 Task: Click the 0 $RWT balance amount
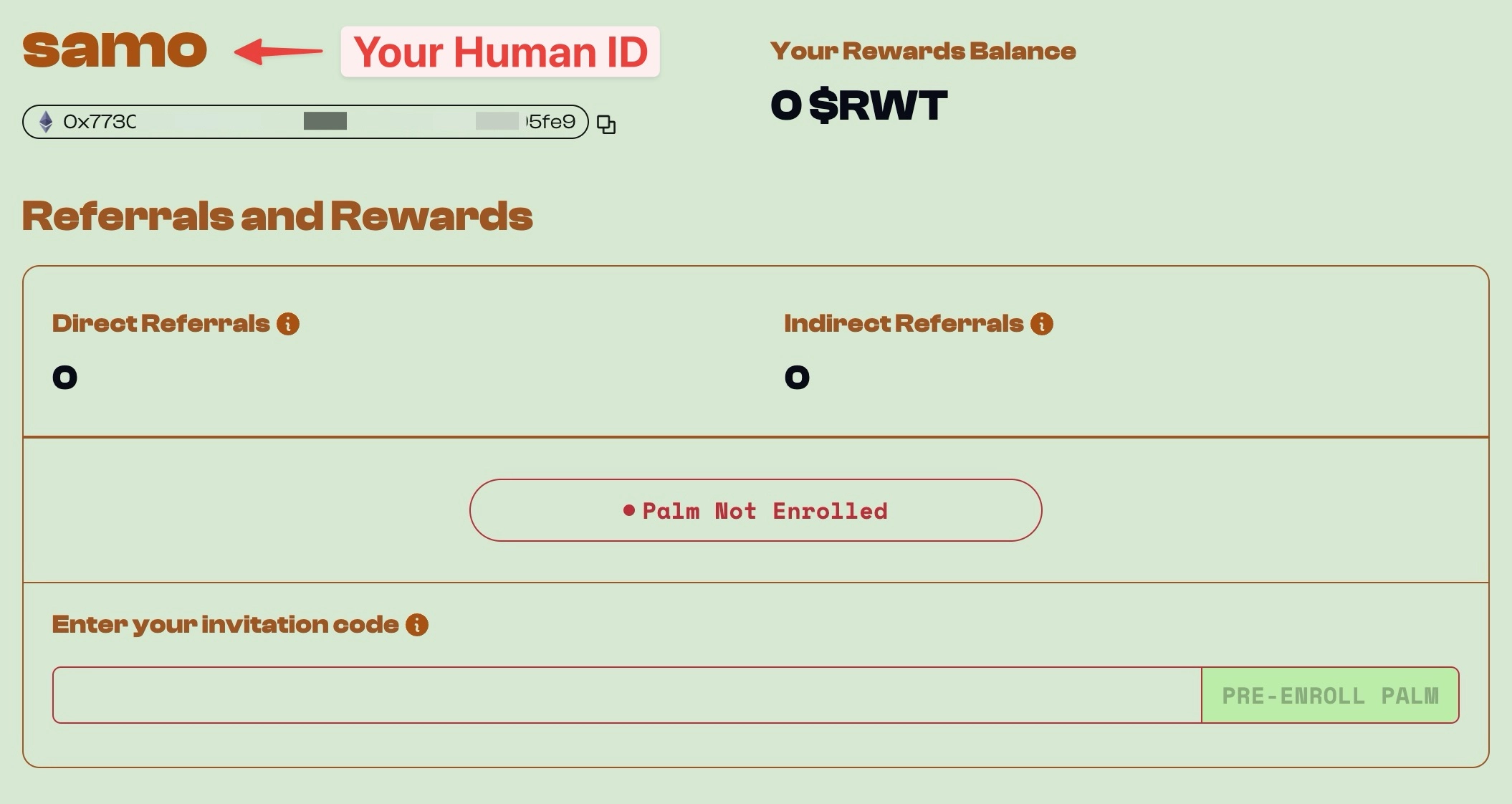[x=856, y=105]
